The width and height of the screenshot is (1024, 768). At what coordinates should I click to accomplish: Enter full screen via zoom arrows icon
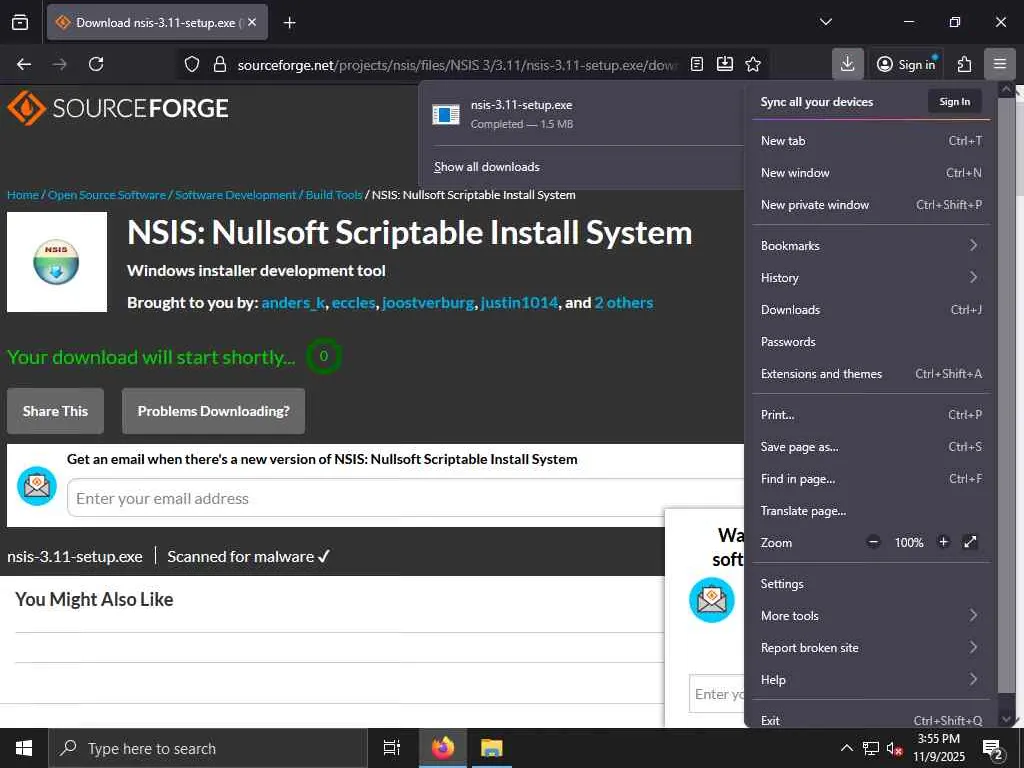coord(970,542)
